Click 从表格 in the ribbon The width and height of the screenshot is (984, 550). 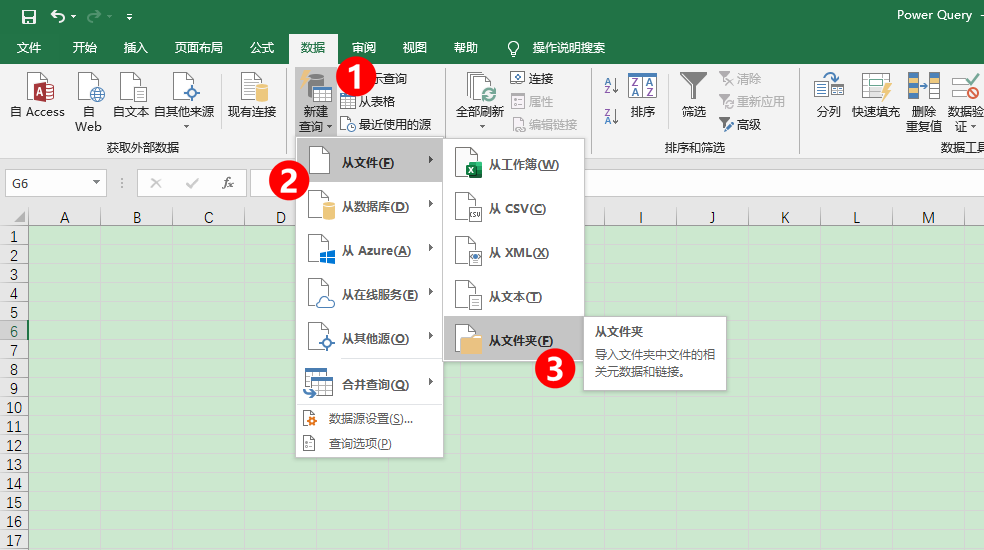(x=368, y=102)
